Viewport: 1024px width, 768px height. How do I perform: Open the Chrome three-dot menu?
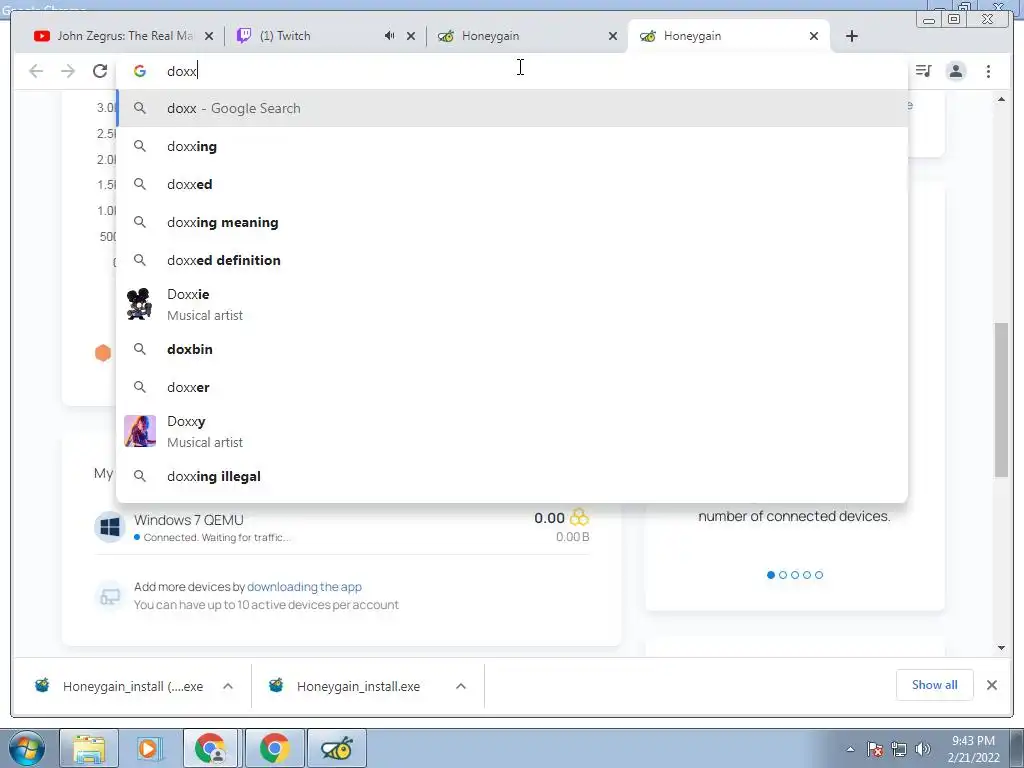click(x=988, y=71)
